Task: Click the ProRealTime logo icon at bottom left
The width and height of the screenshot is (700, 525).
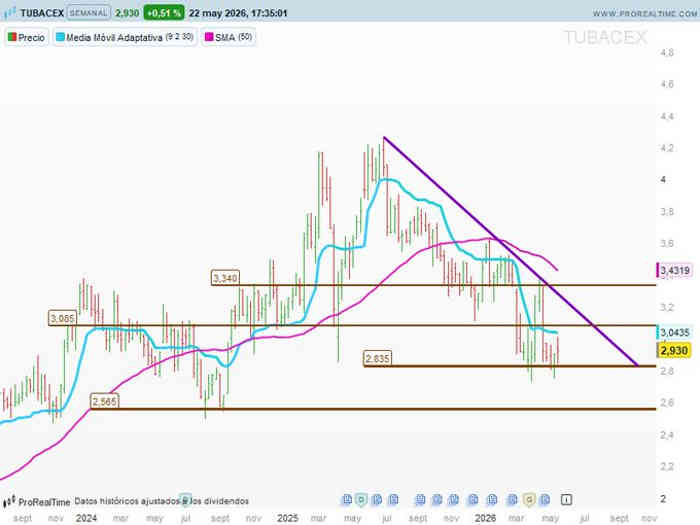Action: coord(9,502)
